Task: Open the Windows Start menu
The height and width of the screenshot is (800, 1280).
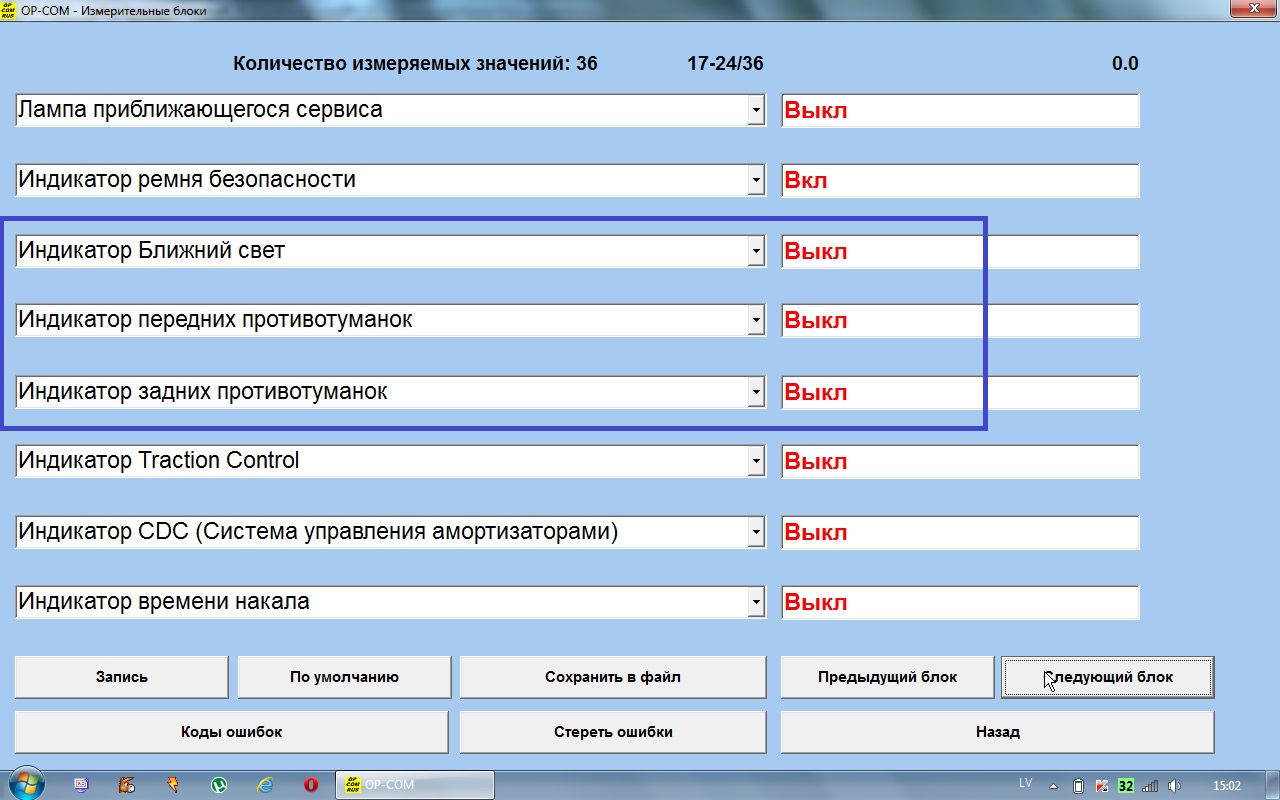Action: [25, 785]
